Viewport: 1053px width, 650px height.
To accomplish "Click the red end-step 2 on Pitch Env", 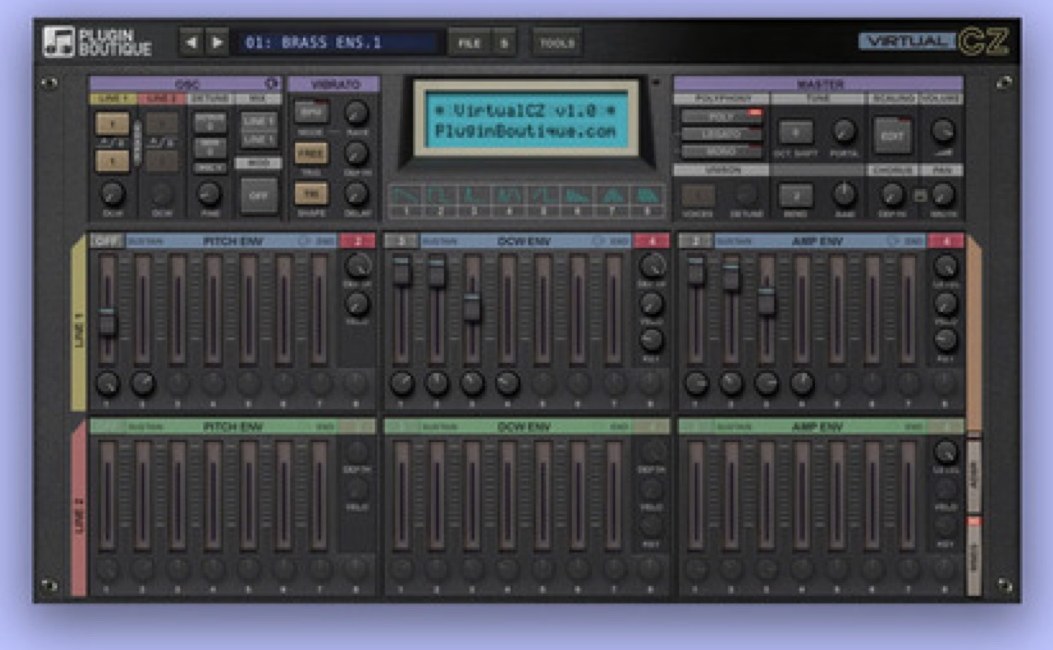I will 358,240.
